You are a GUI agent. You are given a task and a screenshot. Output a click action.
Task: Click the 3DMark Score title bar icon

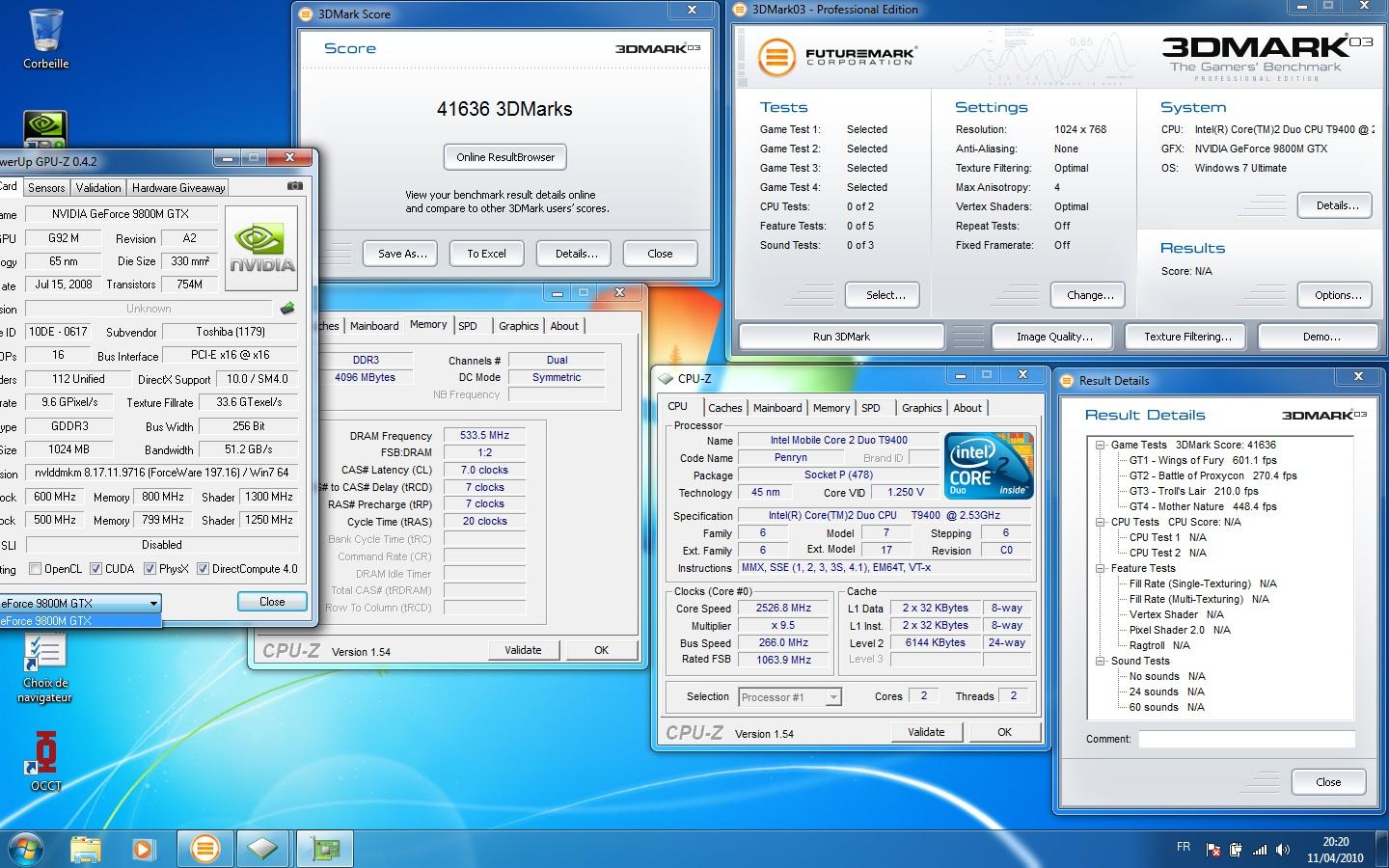tap(307, 14)
